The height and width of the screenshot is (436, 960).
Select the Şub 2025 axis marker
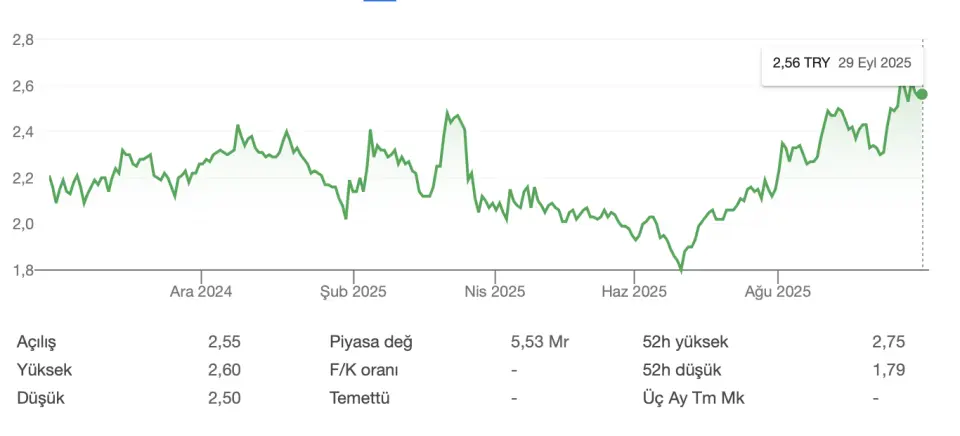pyautogui.click(x=353, y=291)
